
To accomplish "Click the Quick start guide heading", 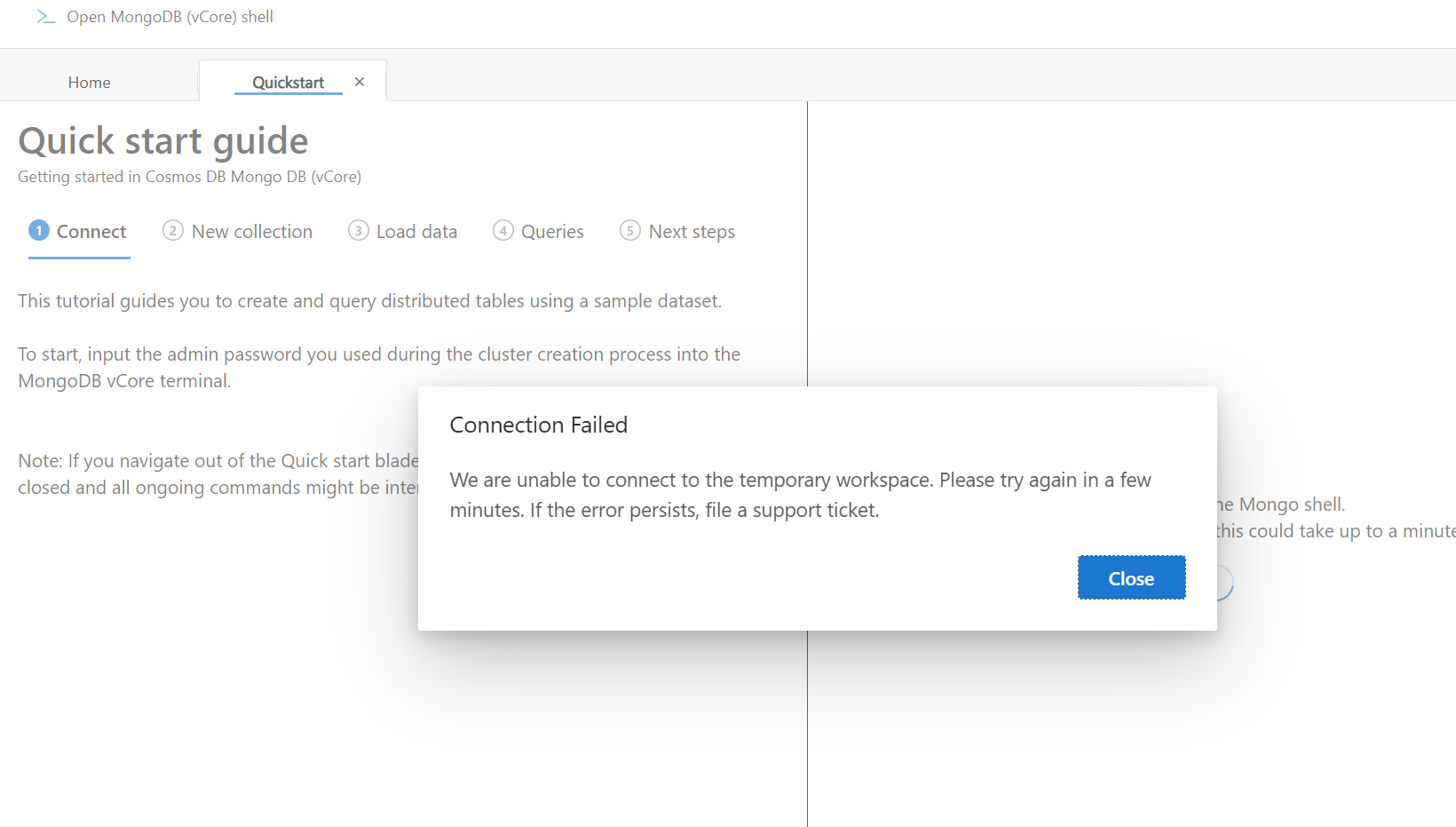I will [x=163, y=140].
